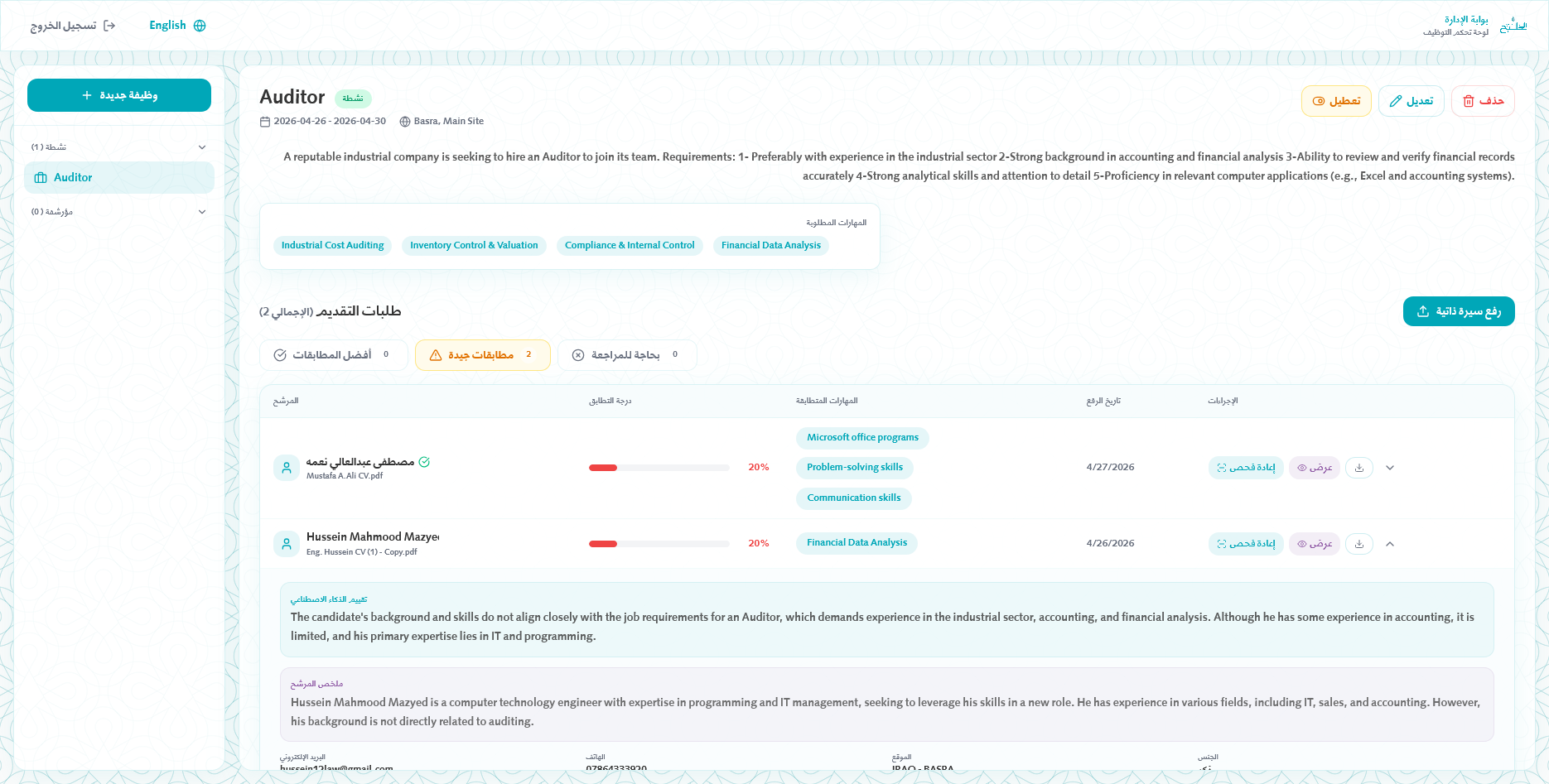The width and height of the screenshot is (1549, 784).
Task: Download Mustafa A. Ali's CV via download icon
Action: 1358,467
